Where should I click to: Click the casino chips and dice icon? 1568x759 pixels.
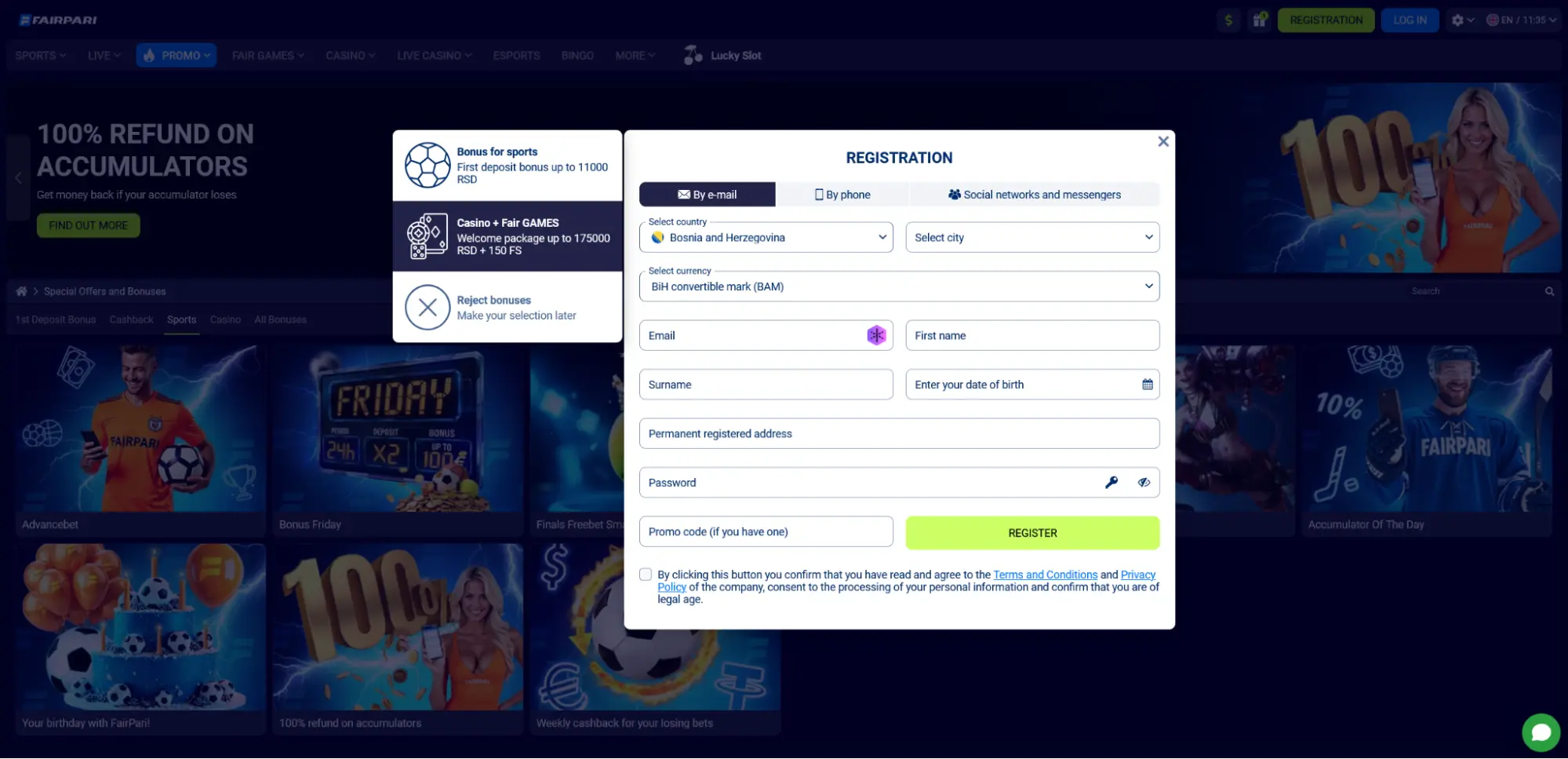click(x=427, y=236)
